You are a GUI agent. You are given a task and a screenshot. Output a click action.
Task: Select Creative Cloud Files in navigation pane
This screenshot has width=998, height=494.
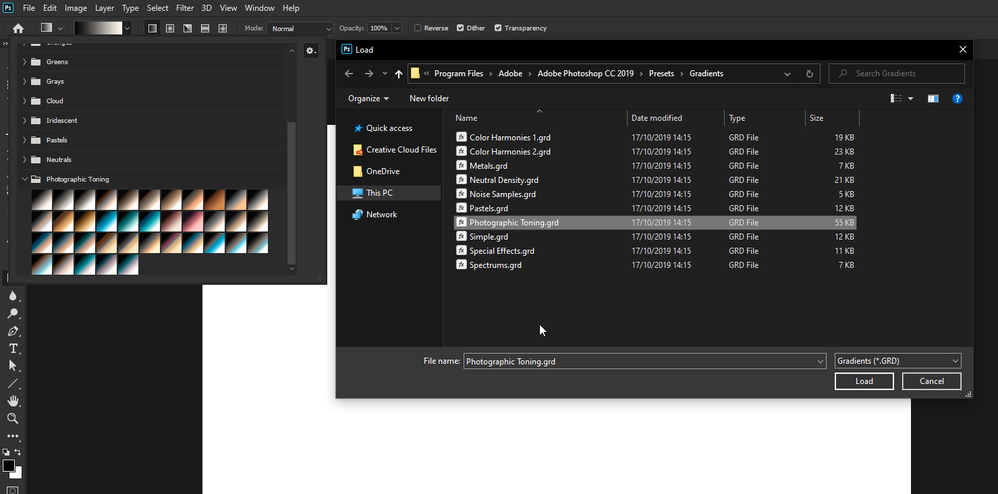(x=394, y=150)
